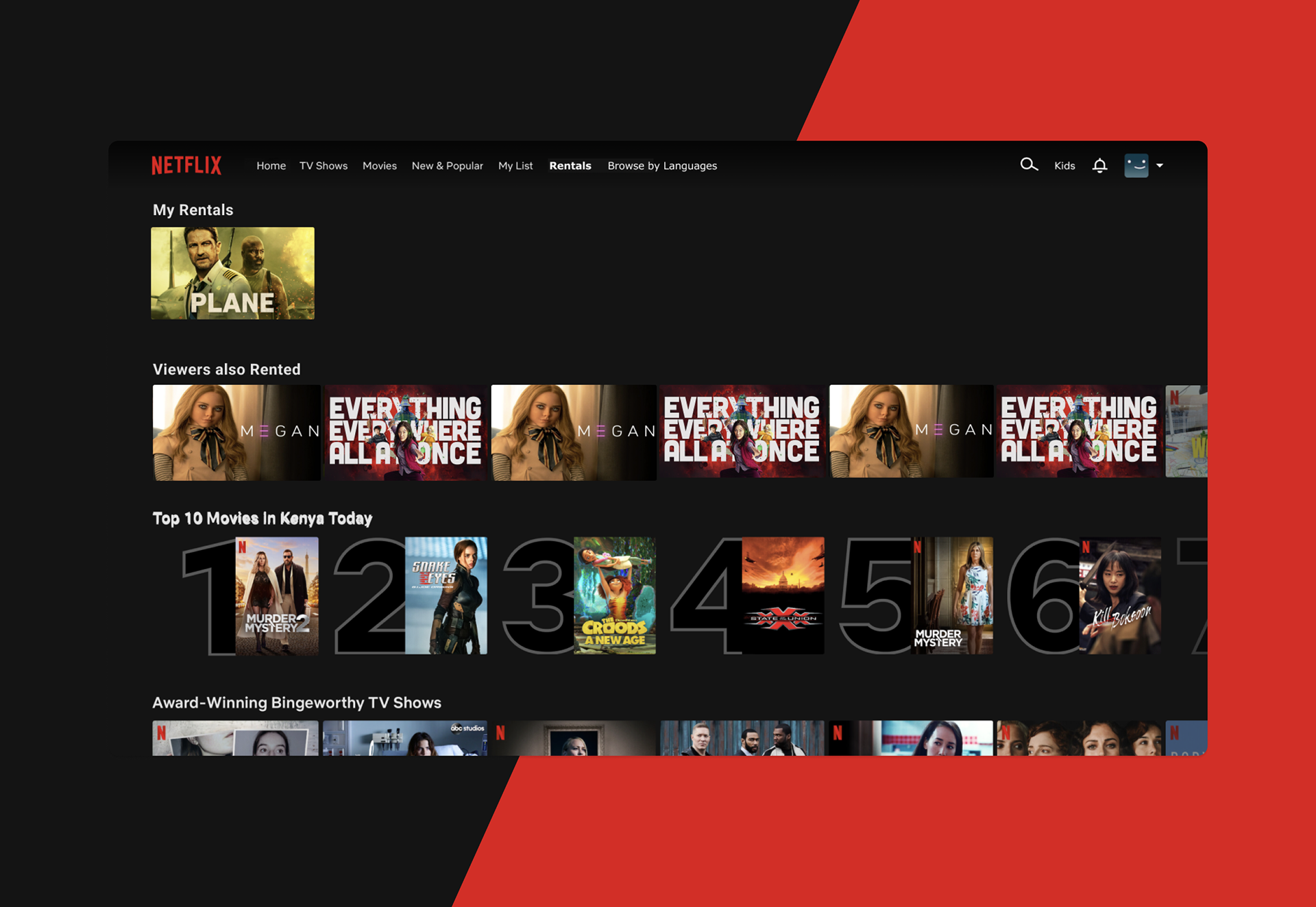This screenshot has width=1316, height=907.
Task: Click the My Rentals heading
Action: (193, 210)
